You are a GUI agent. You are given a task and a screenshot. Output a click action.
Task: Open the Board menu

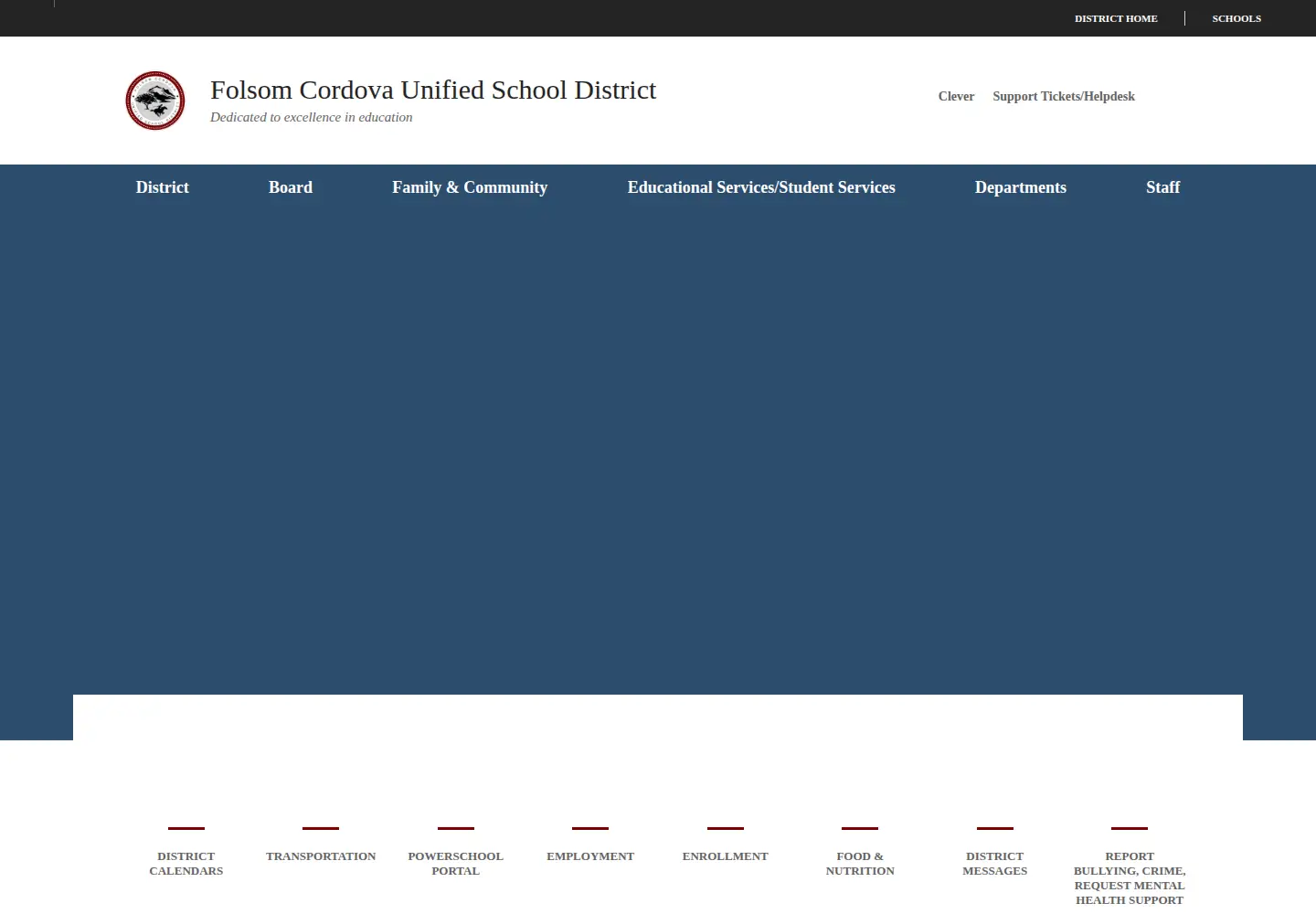[291, 187]
